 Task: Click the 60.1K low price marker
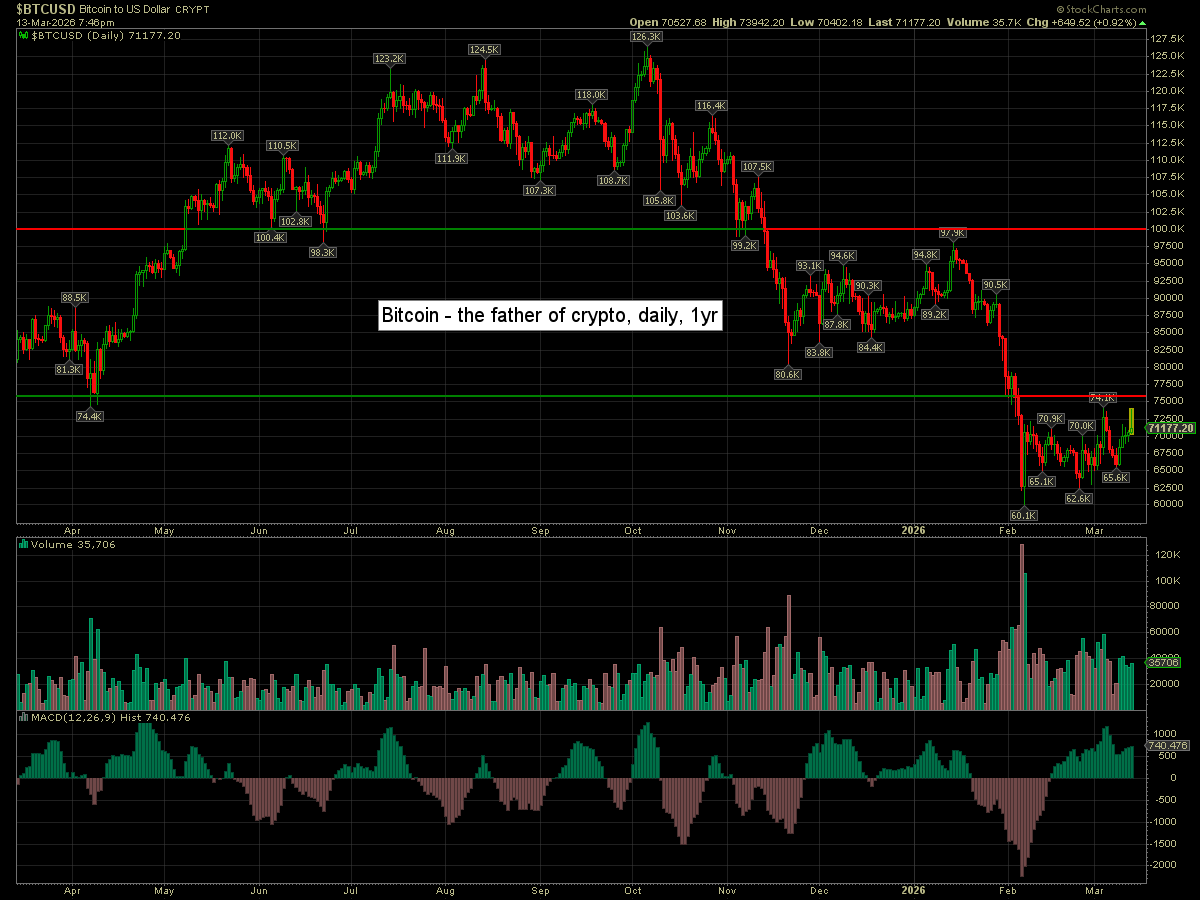(1024, 515)
